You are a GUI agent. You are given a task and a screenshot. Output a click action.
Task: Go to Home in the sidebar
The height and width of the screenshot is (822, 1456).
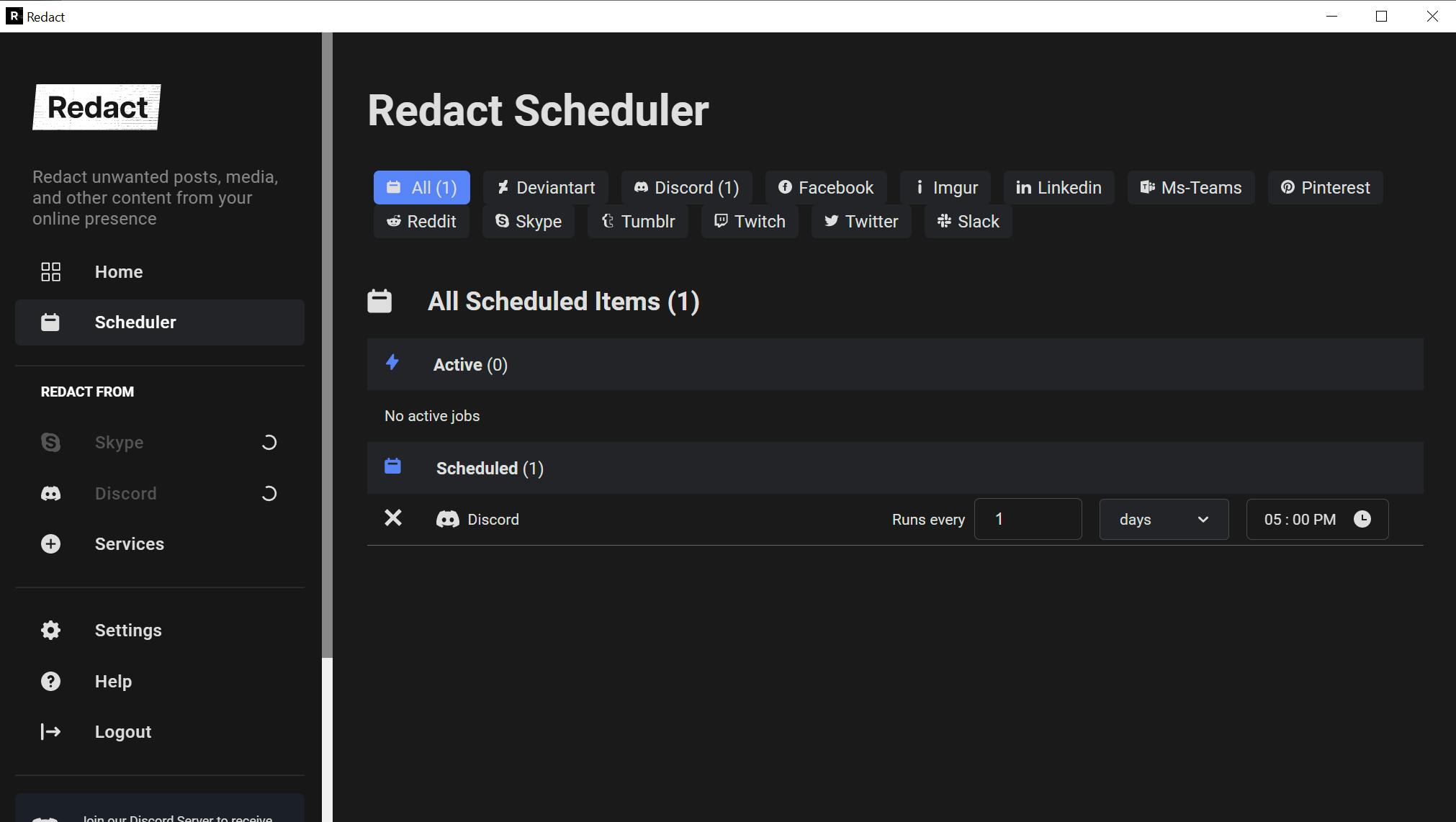point(160,272)
